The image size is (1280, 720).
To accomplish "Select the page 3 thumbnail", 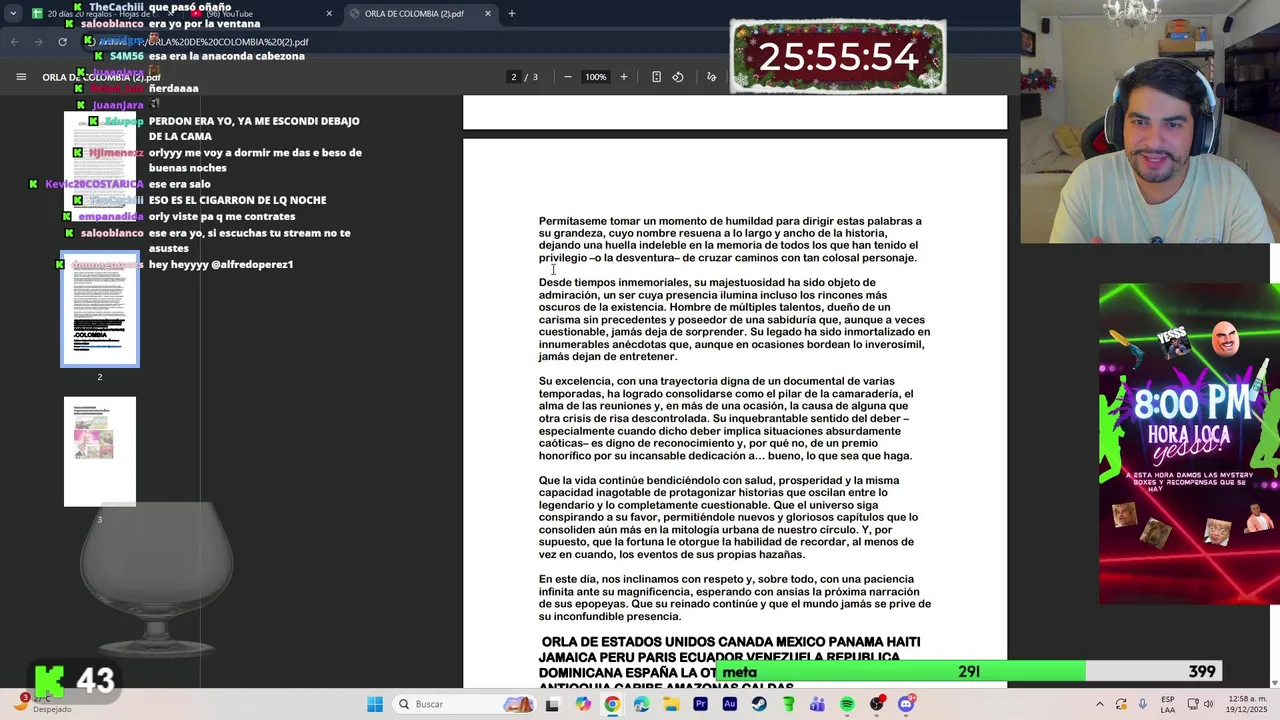I will tap(100, 451).
